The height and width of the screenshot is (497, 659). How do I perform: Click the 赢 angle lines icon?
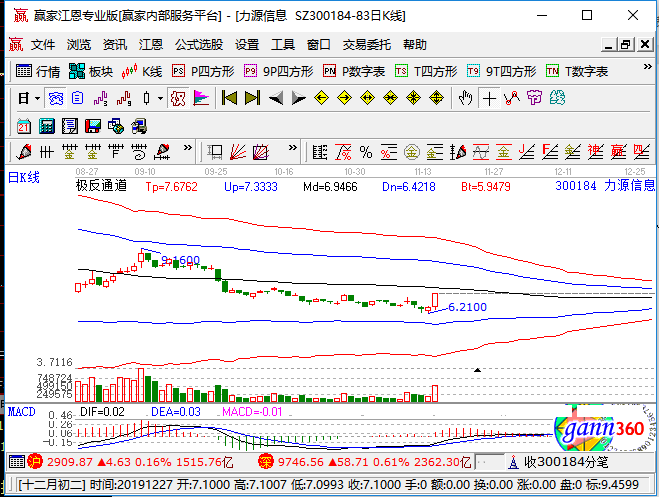[618, 152]
